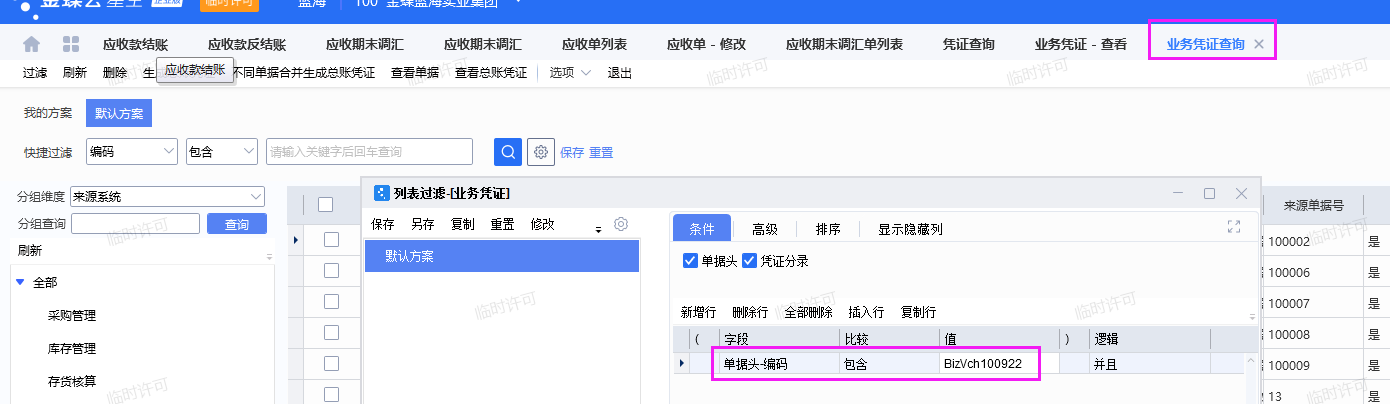Switch to the 凭证查询 tab
This screenshot has height=404, width=1390.
(x=968, y=44)
